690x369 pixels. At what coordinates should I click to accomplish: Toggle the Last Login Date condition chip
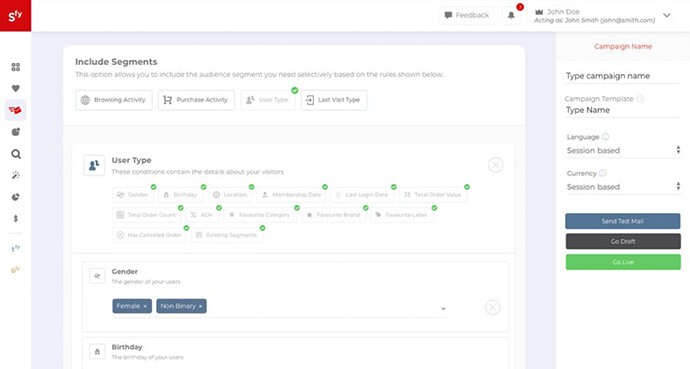362,194
